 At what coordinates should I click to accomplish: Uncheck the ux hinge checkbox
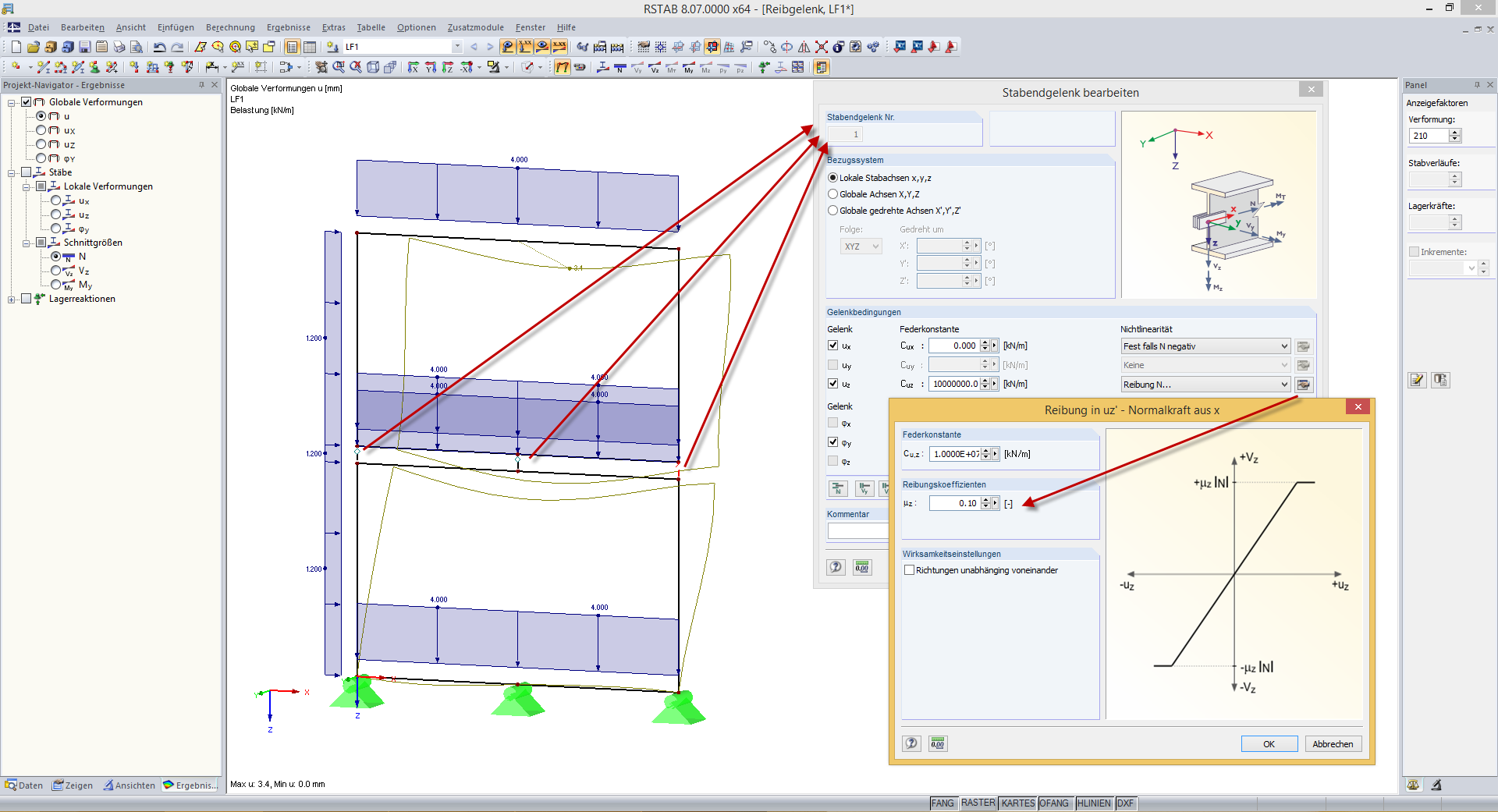pos(833,346)
